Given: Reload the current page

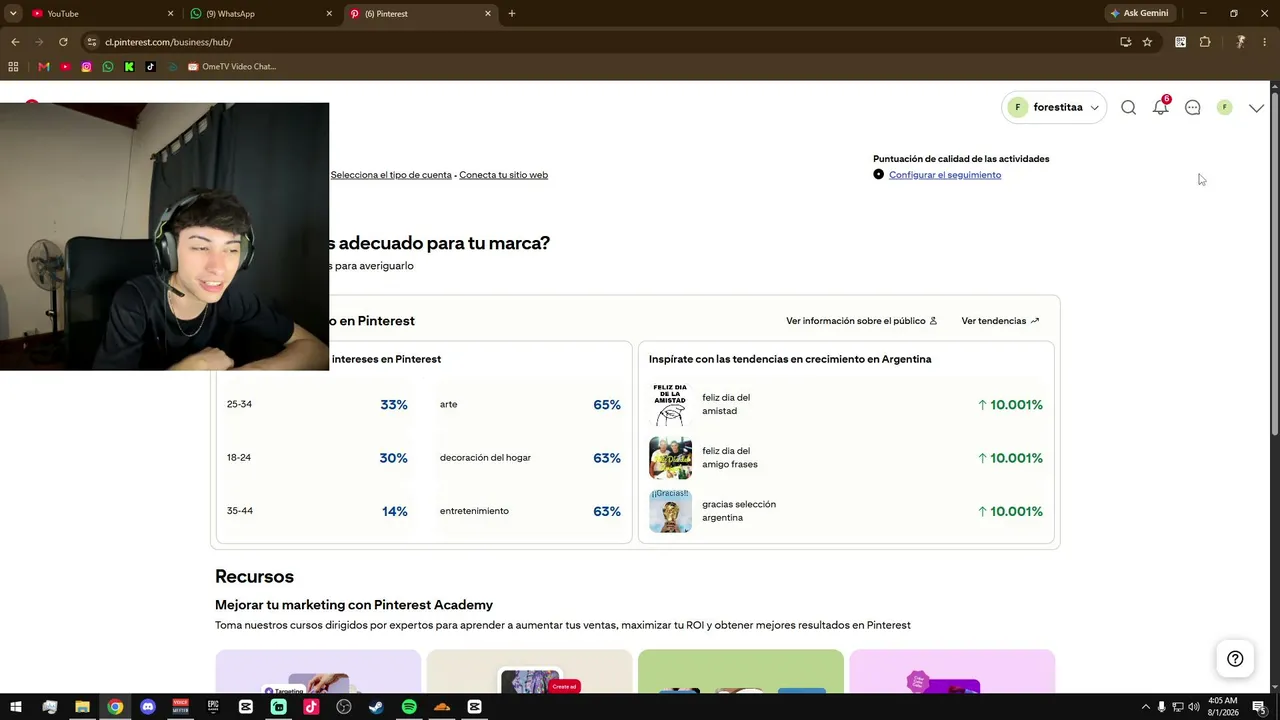Looking at the screenshot, I should (x=63, y=42).
